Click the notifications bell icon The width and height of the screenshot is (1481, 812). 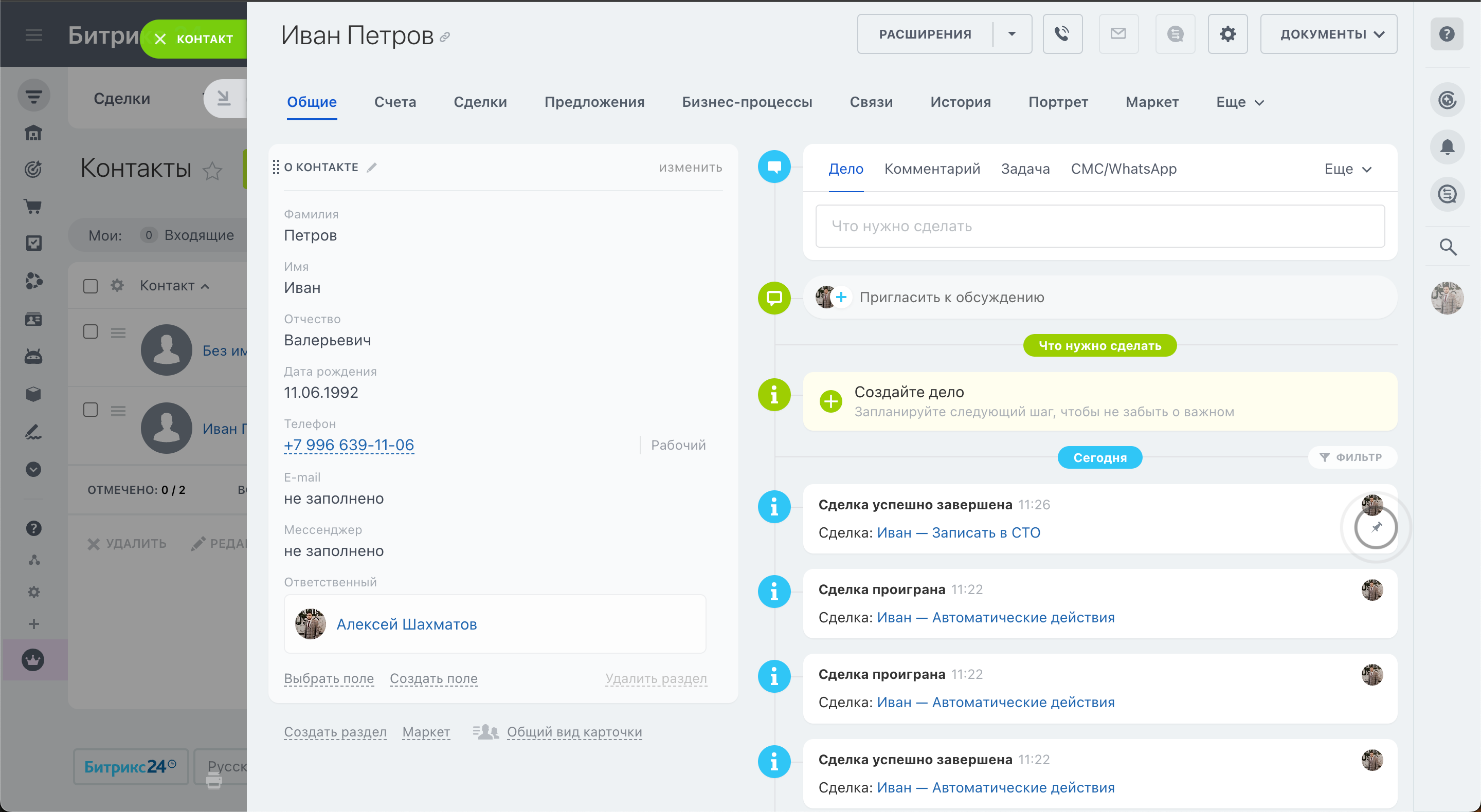point(1447,147)
